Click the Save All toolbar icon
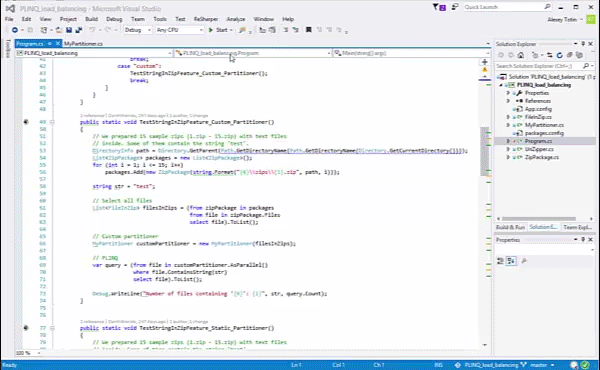 click(78, 30)
